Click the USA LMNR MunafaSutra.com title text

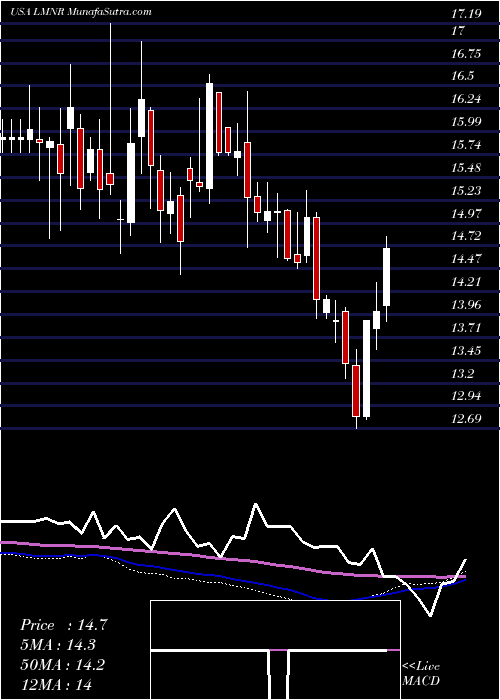tap(80, 12)
